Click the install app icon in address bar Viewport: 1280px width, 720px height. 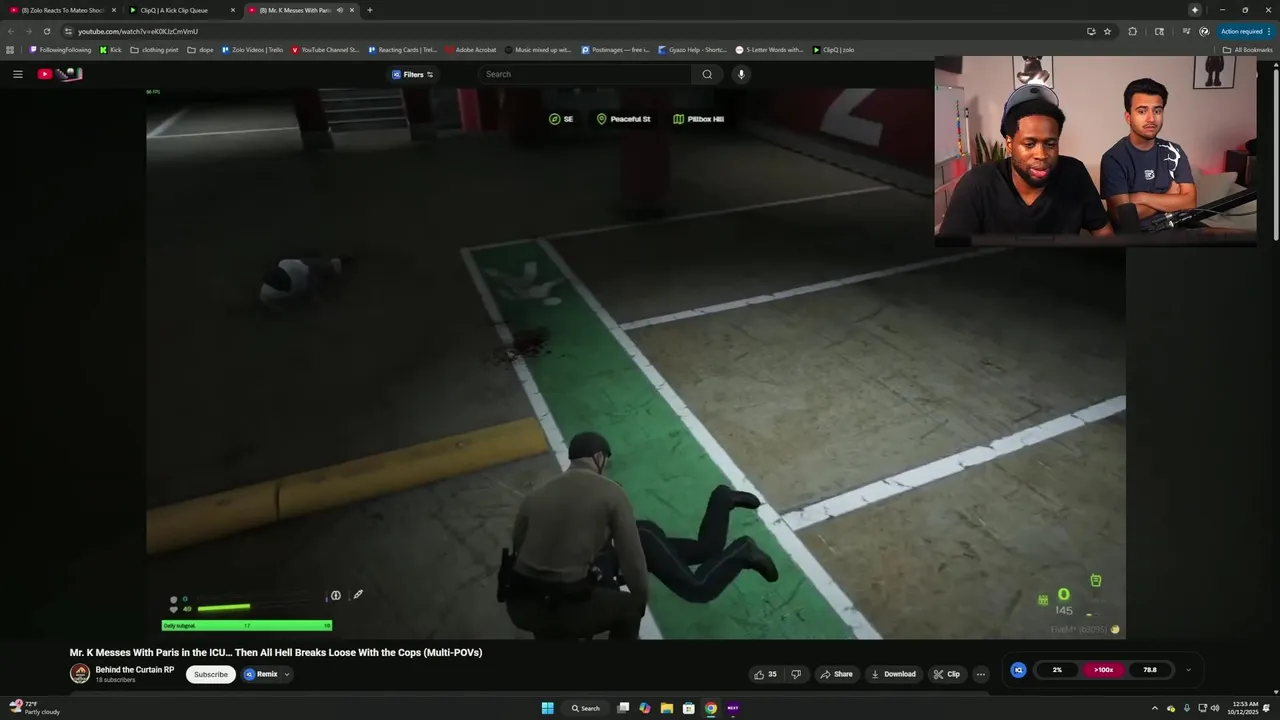[x=1091, y=31]
